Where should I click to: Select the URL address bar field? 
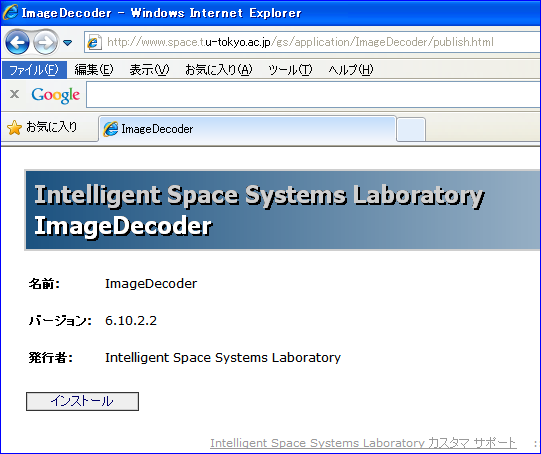coord(312,42)
